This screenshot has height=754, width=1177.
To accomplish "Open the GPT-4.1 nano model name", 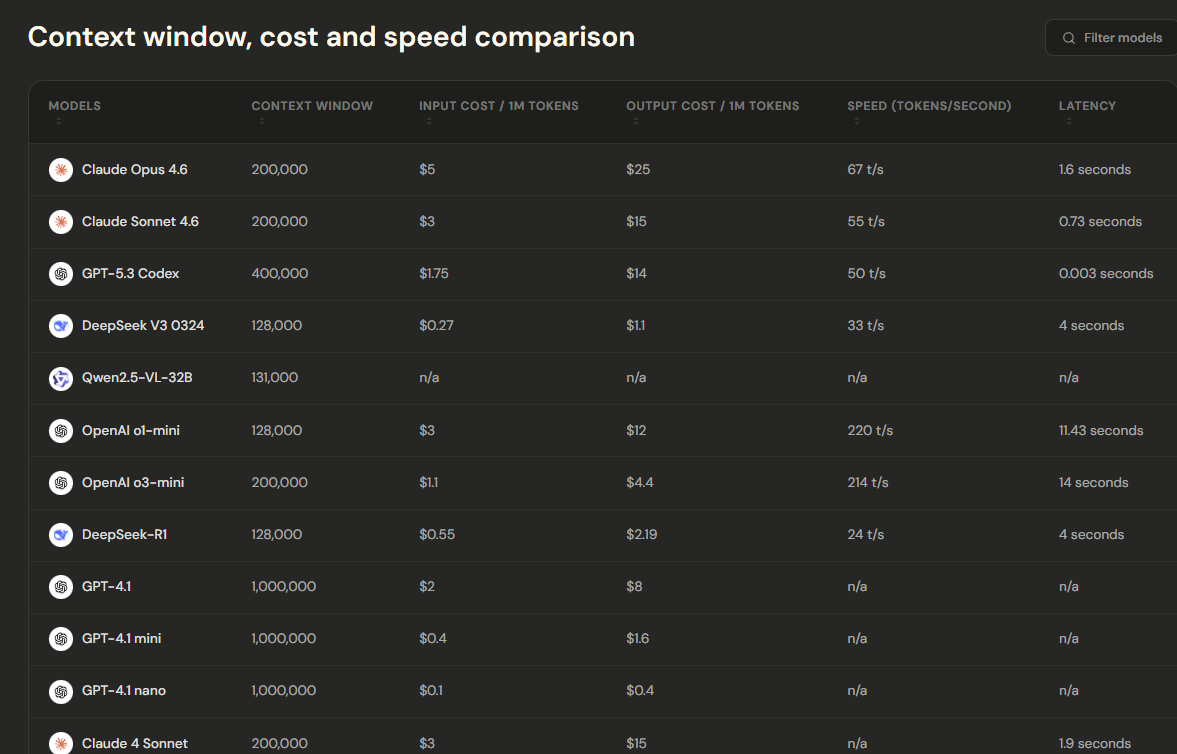I will pyautogui.click(x=124, y=691).
